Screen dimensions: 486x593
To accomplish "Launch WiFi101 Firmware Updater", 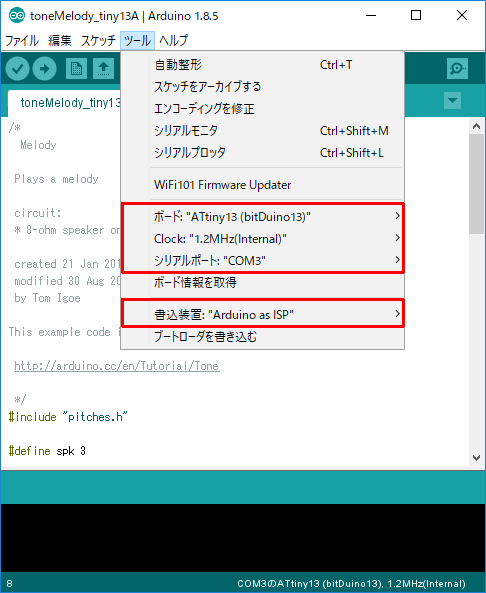I will [x=262, y=185].
